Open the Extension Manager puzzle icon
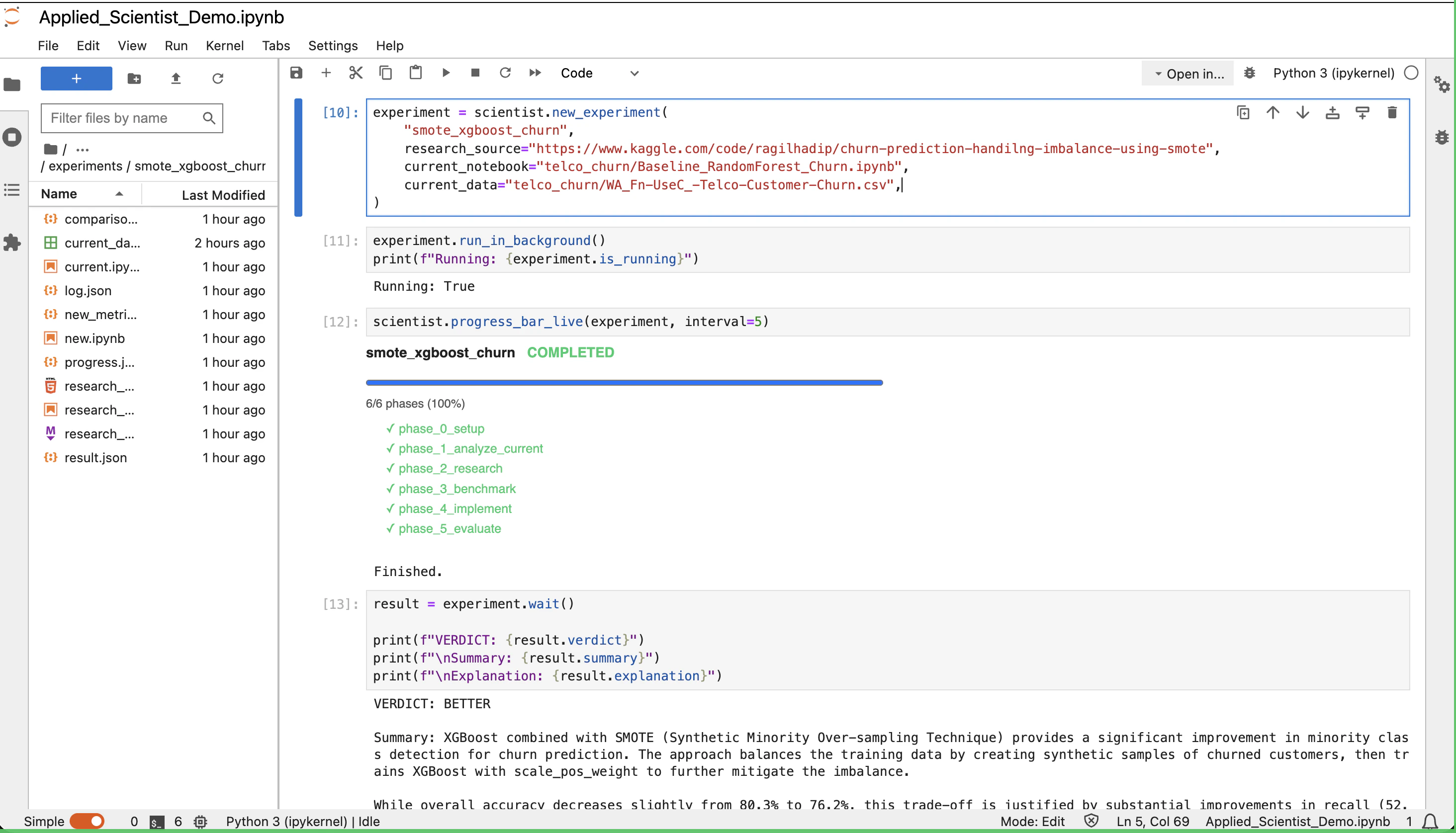 pyautogui.click(x=12, y=243)
